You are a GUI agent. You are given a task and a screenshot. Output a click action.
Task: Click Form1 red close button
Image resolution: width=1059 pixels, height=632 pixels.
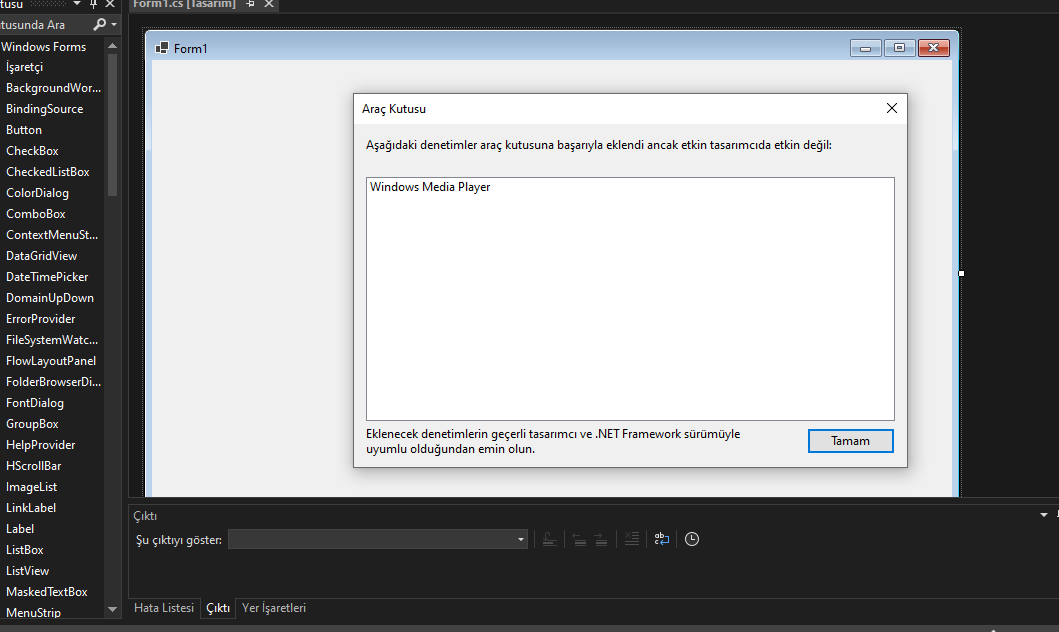click(933, 48)
